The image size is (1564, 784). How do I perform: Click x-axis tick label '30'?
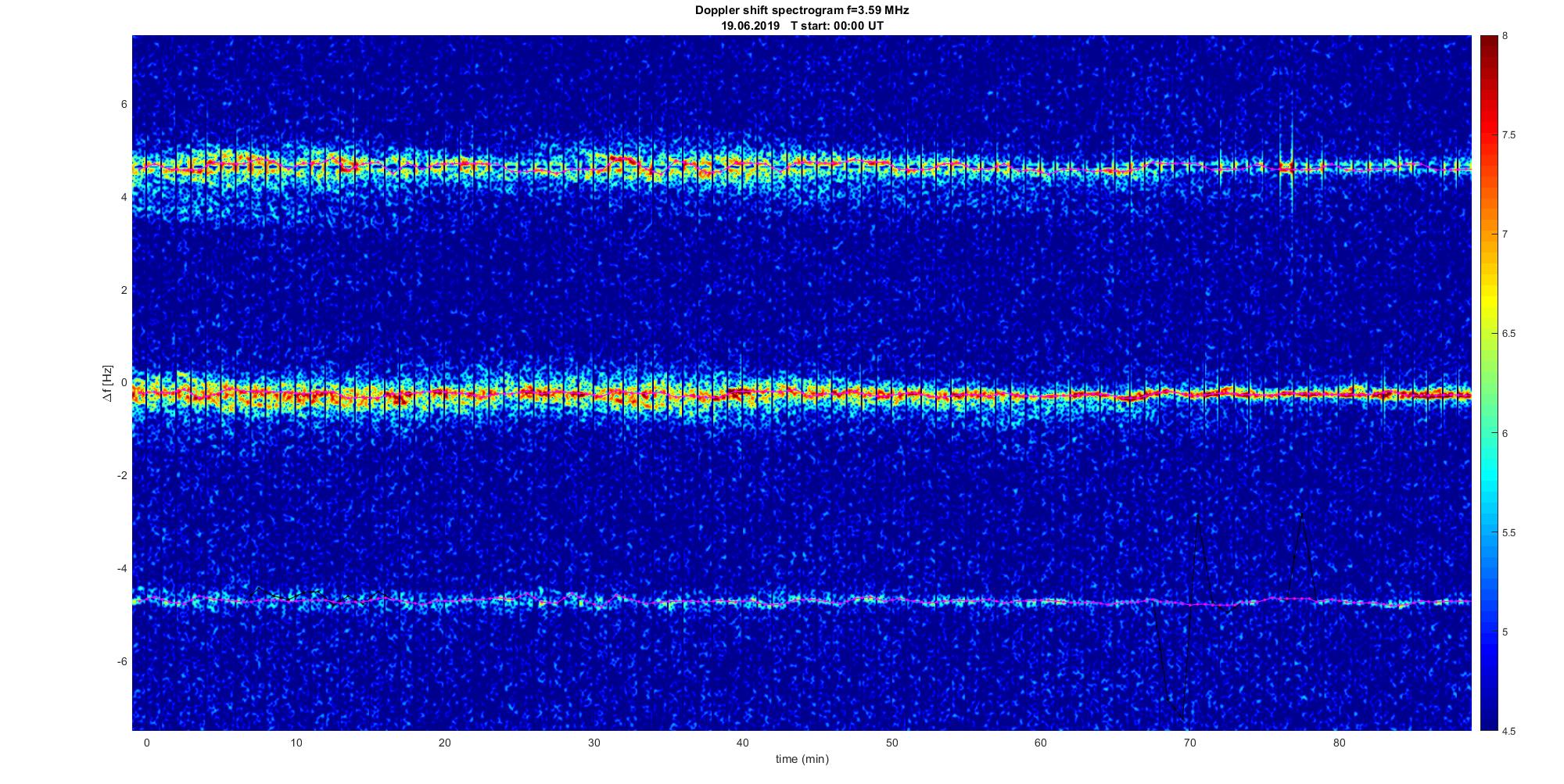594,743
